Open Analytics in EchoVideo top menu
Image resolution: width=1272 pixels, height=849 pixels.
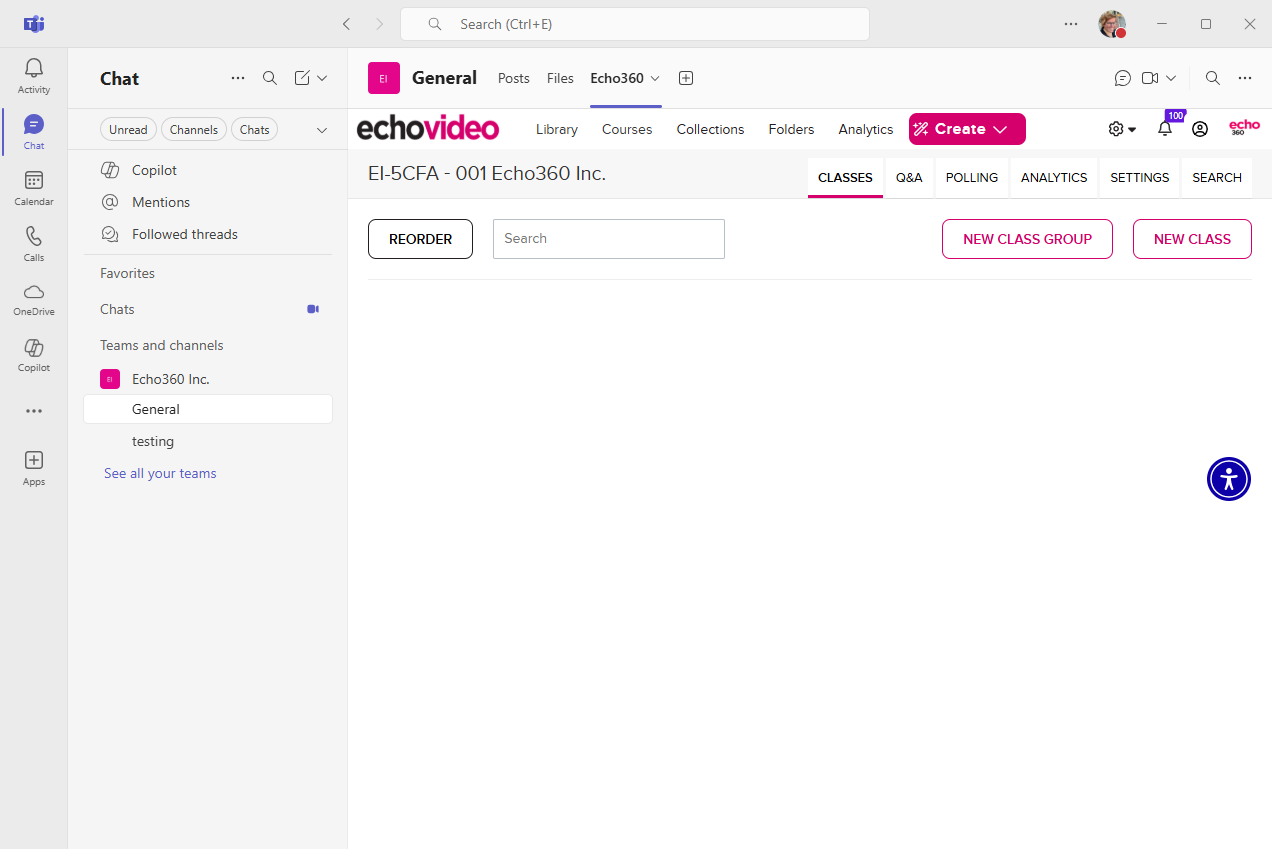(x=866, y=129)
